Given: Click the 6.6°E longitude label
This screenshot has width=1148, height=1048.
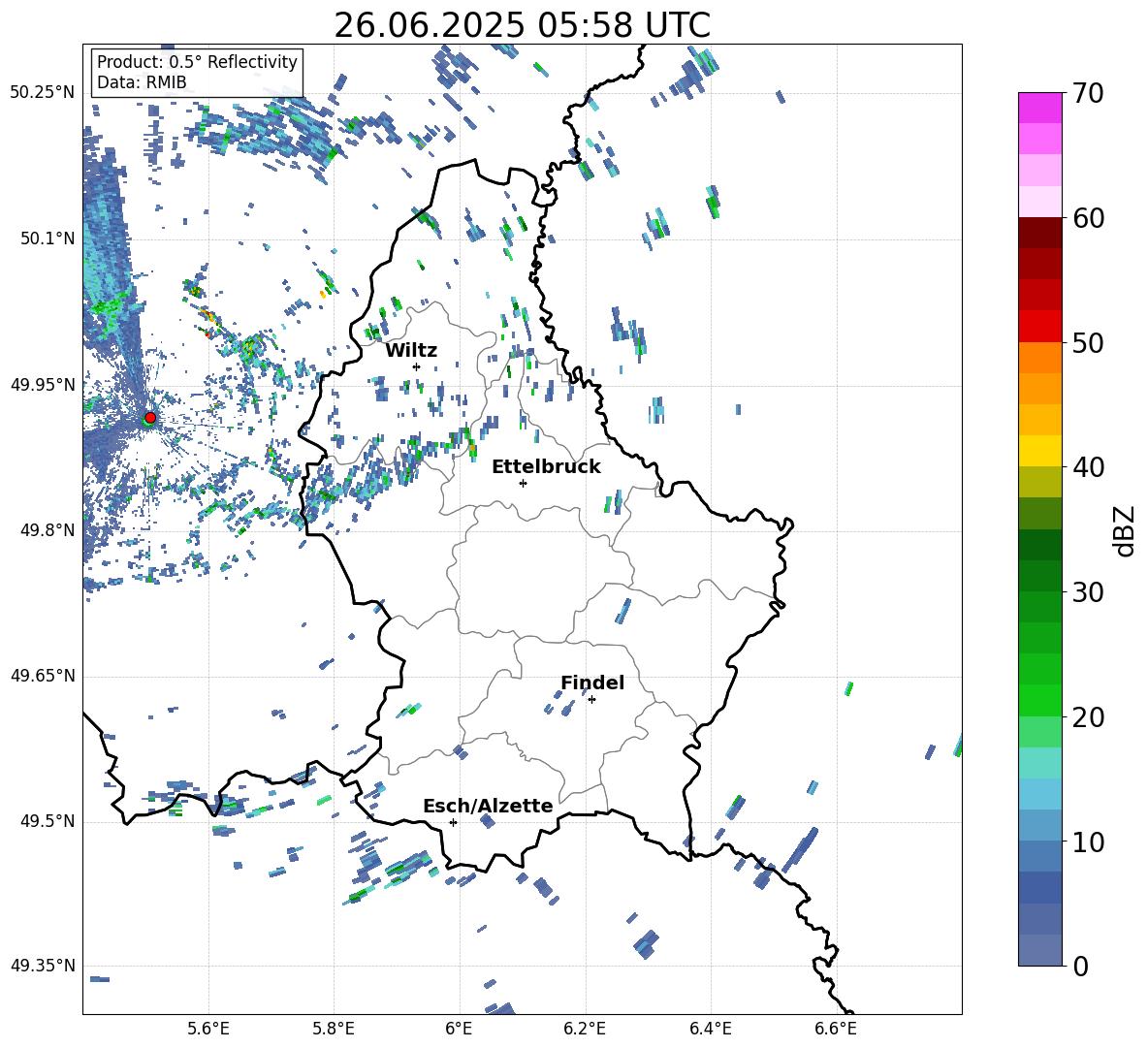Looking at the screenshot, I should (x=836, y=1029).
